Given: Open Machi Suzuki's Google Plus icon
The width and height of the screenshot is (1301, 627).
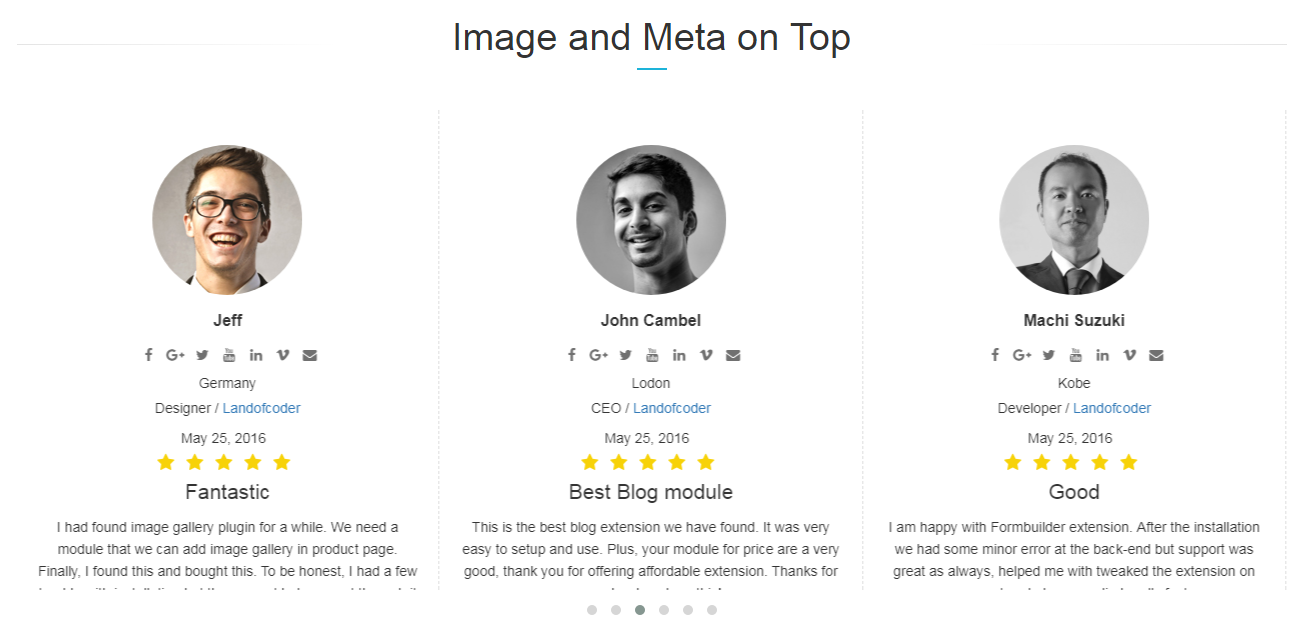Looking at the screenshot, I should tap(1021, 355).
